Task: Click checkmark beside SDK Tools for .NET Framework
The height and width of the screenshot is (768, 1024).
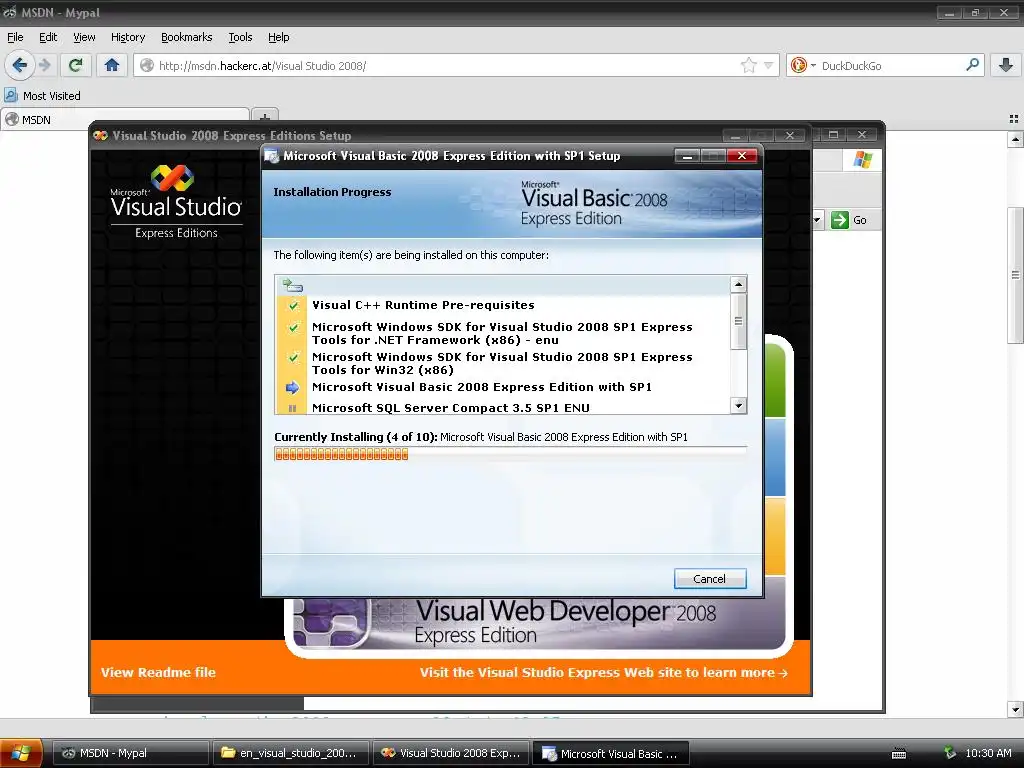Action: pyautogui.click(x=293, y=327)
